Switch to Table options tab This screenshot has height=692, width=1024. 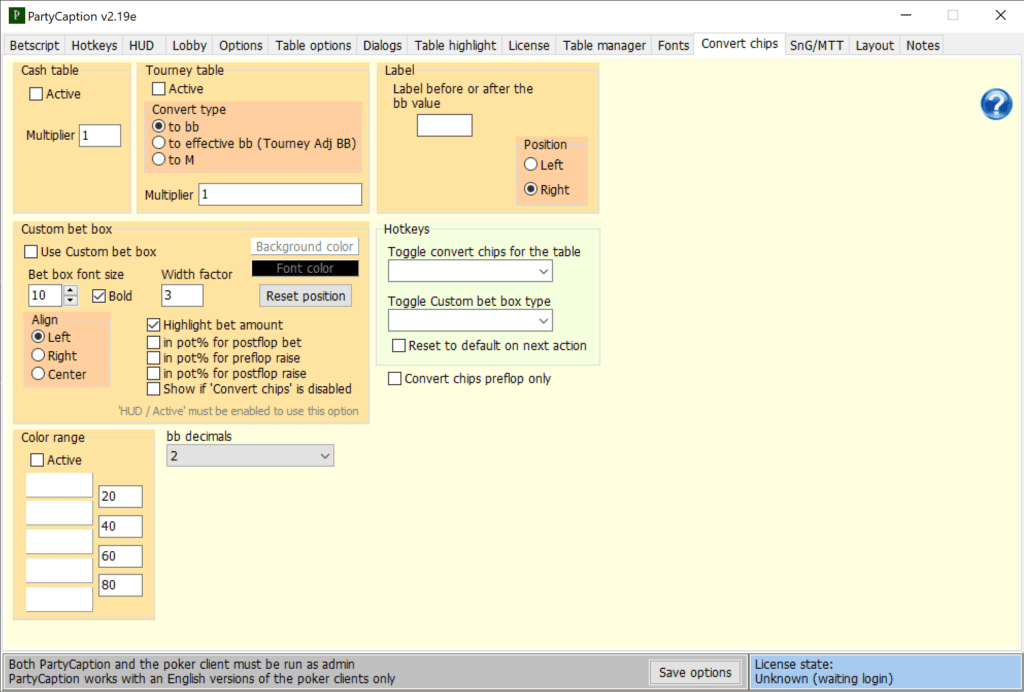pyautogui.click(x=313, y=45)
